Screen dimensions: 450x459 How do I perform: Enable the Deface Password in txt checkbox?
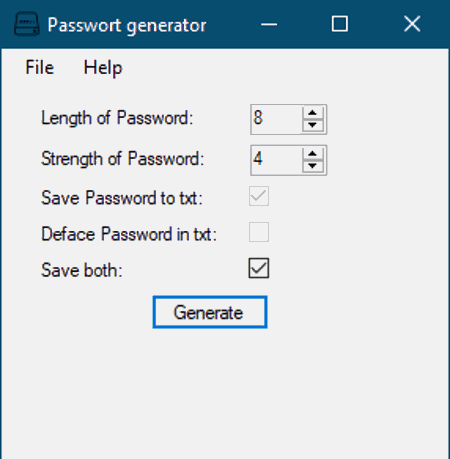pyautogui.click(x=259, y=232)
